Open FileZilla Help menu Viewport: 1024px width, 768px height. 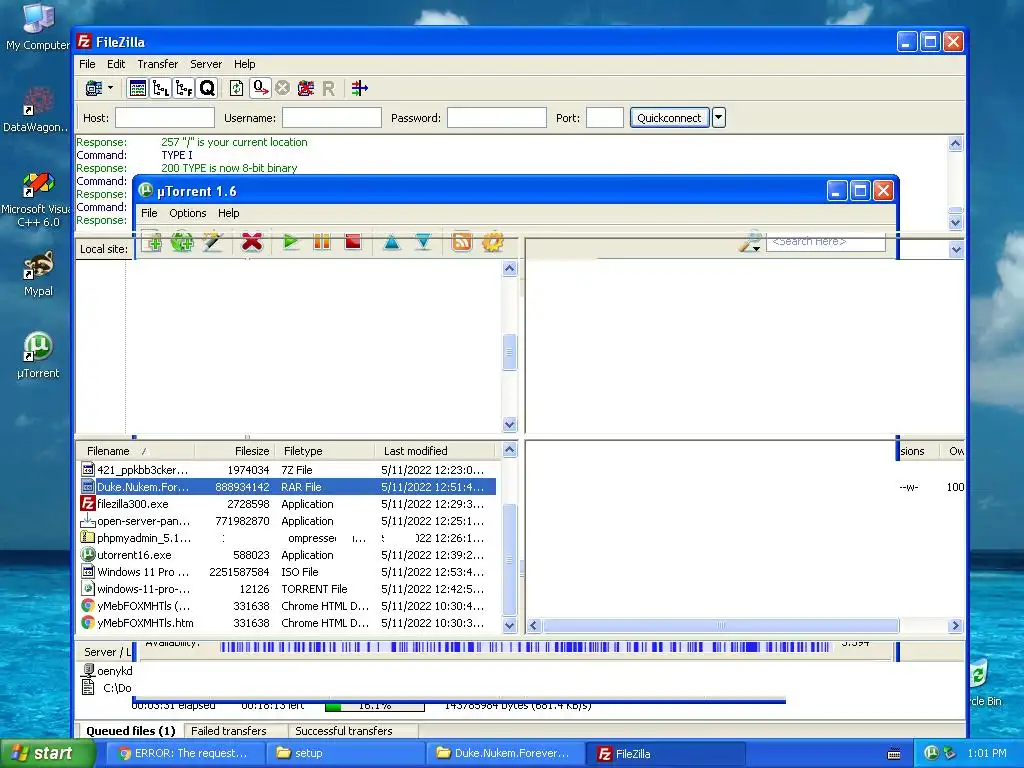[244, 64]
